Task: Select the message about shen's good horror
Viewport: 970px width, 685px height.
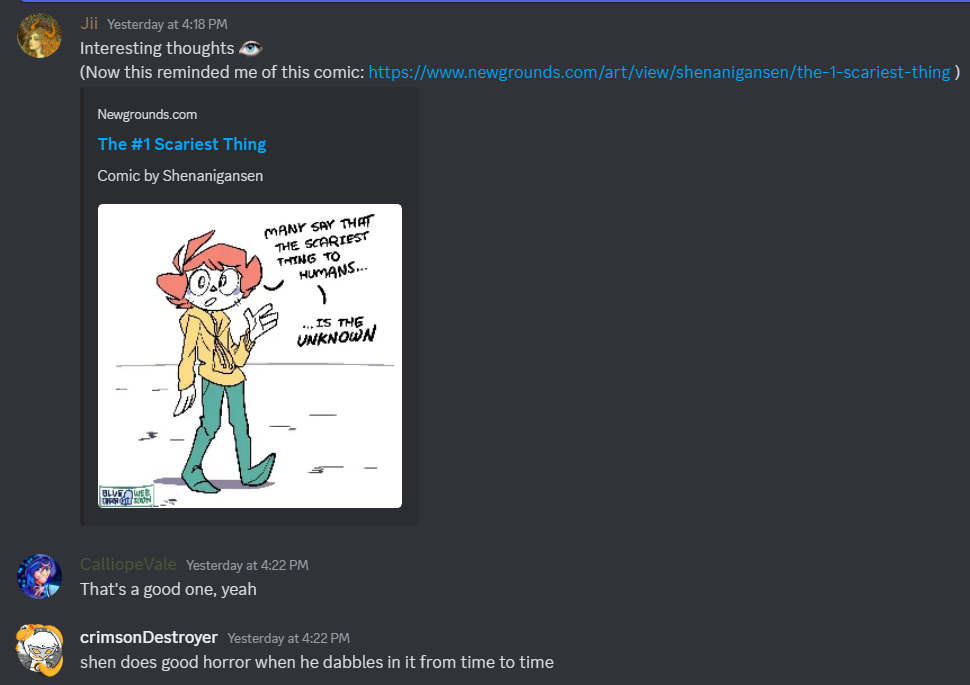Action: (x=317, y=662)
